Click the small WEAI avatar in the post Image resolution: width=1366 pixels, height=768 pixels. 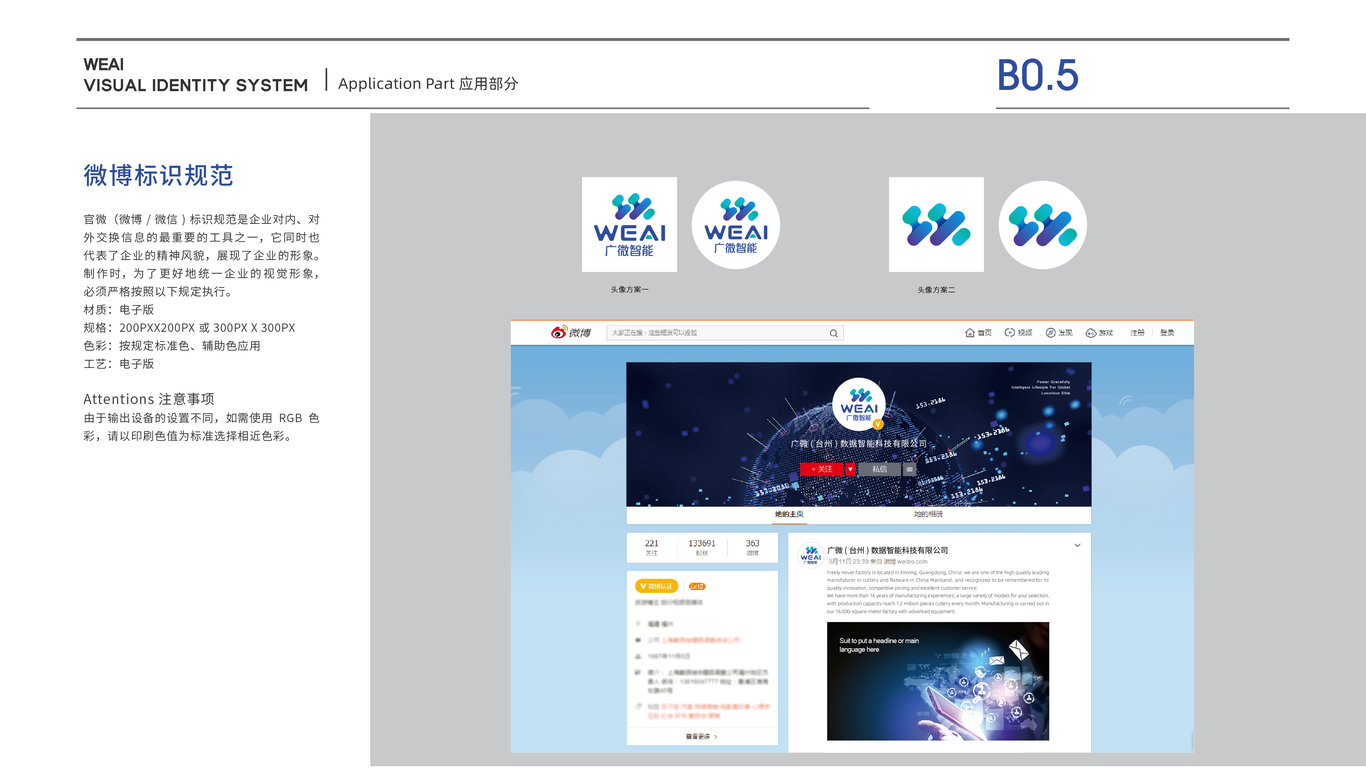coord(811,555)
